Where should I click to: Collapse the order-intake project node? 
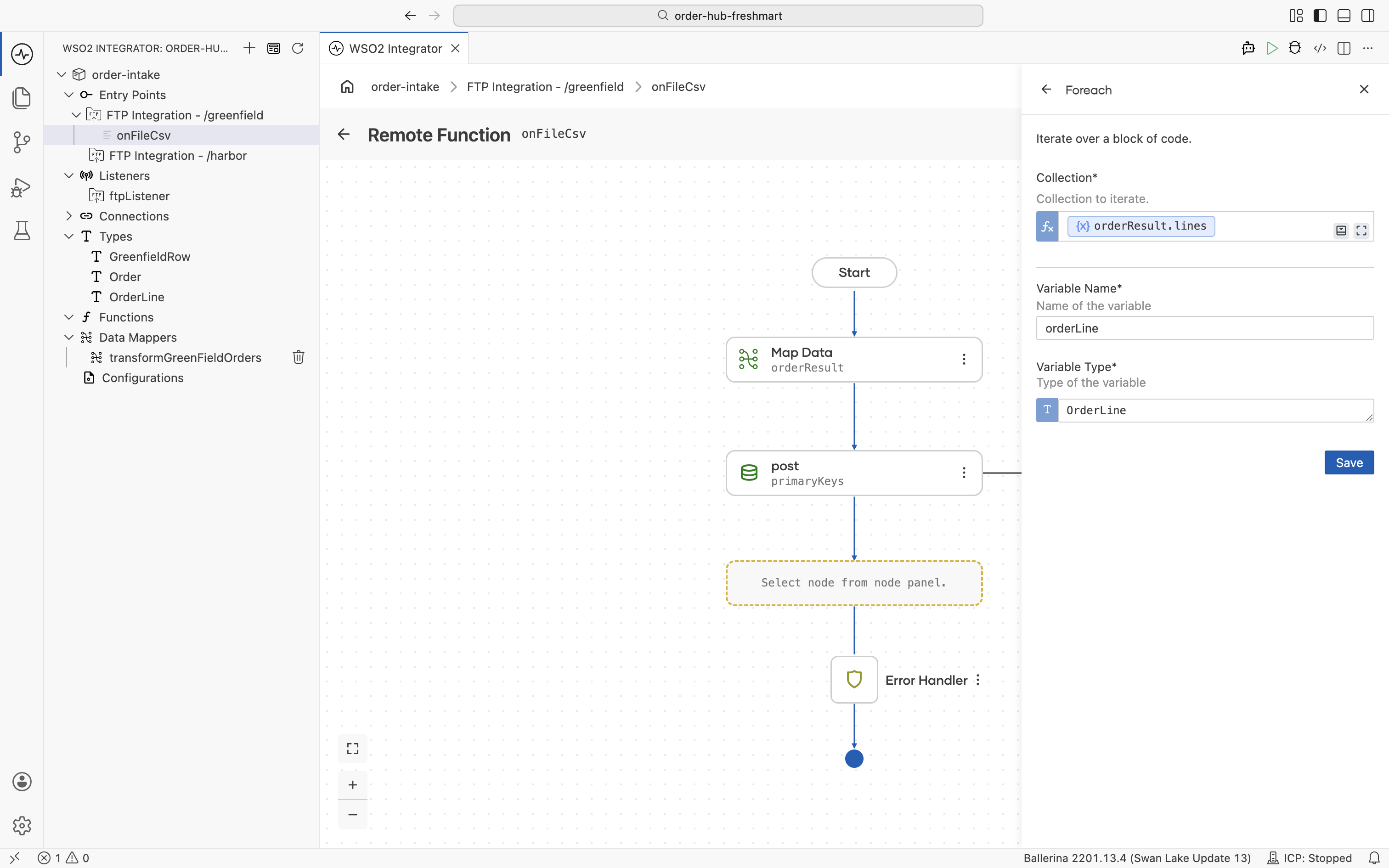pos(62,74)
